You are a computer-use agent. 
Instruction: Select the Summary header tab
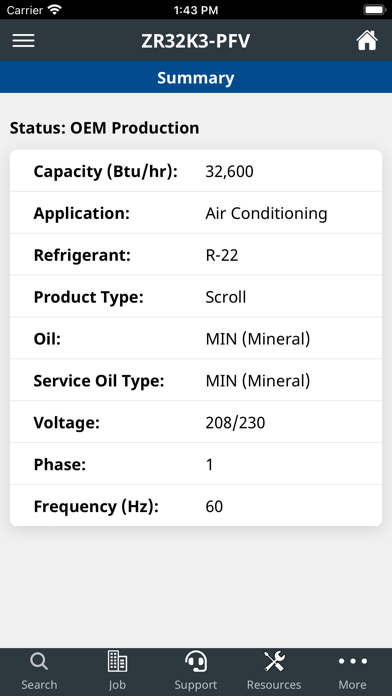coord(196,77)
